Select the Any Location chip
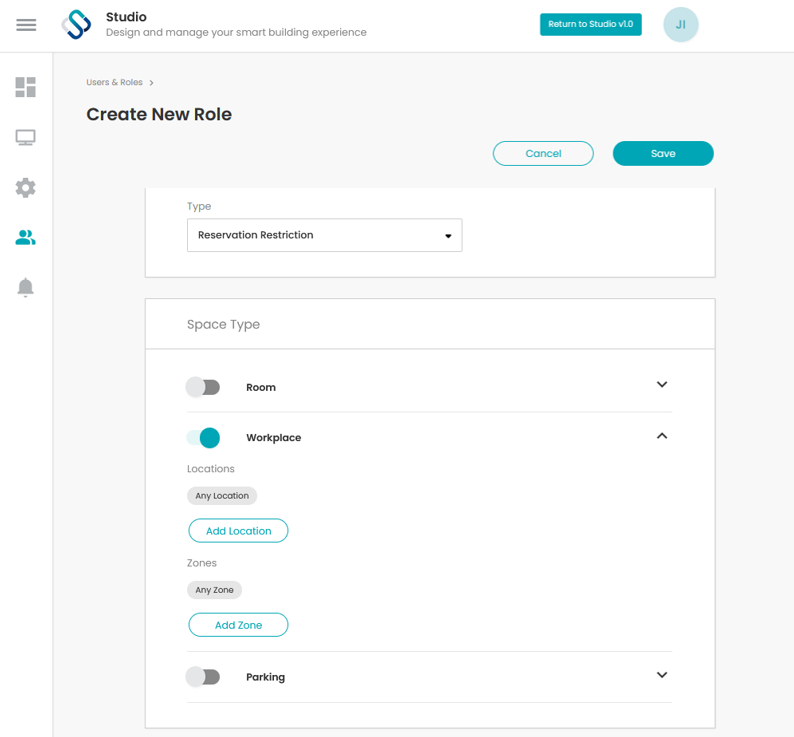Image resolution: width=794 pixels, height=737 pixels. coord(222,495)
